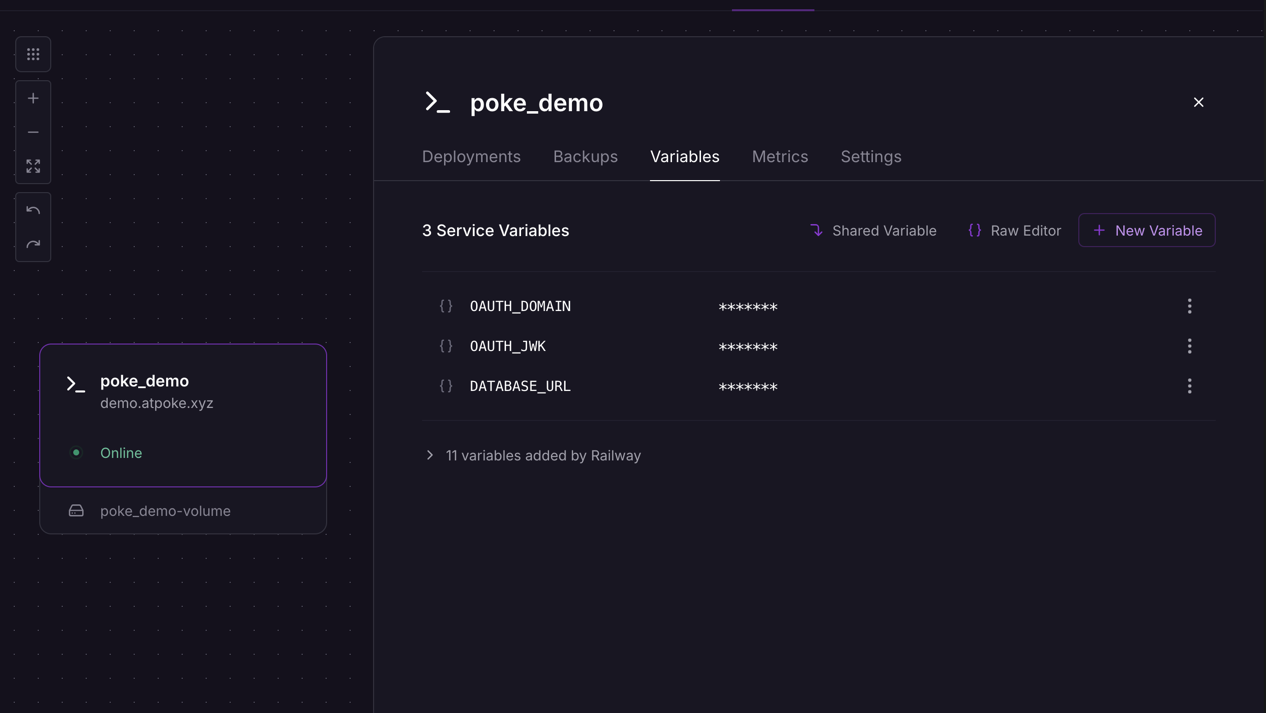Open the Settings tab
Image resolution: width=1266 pixels, height=713 pixels.
coord(870,157)
